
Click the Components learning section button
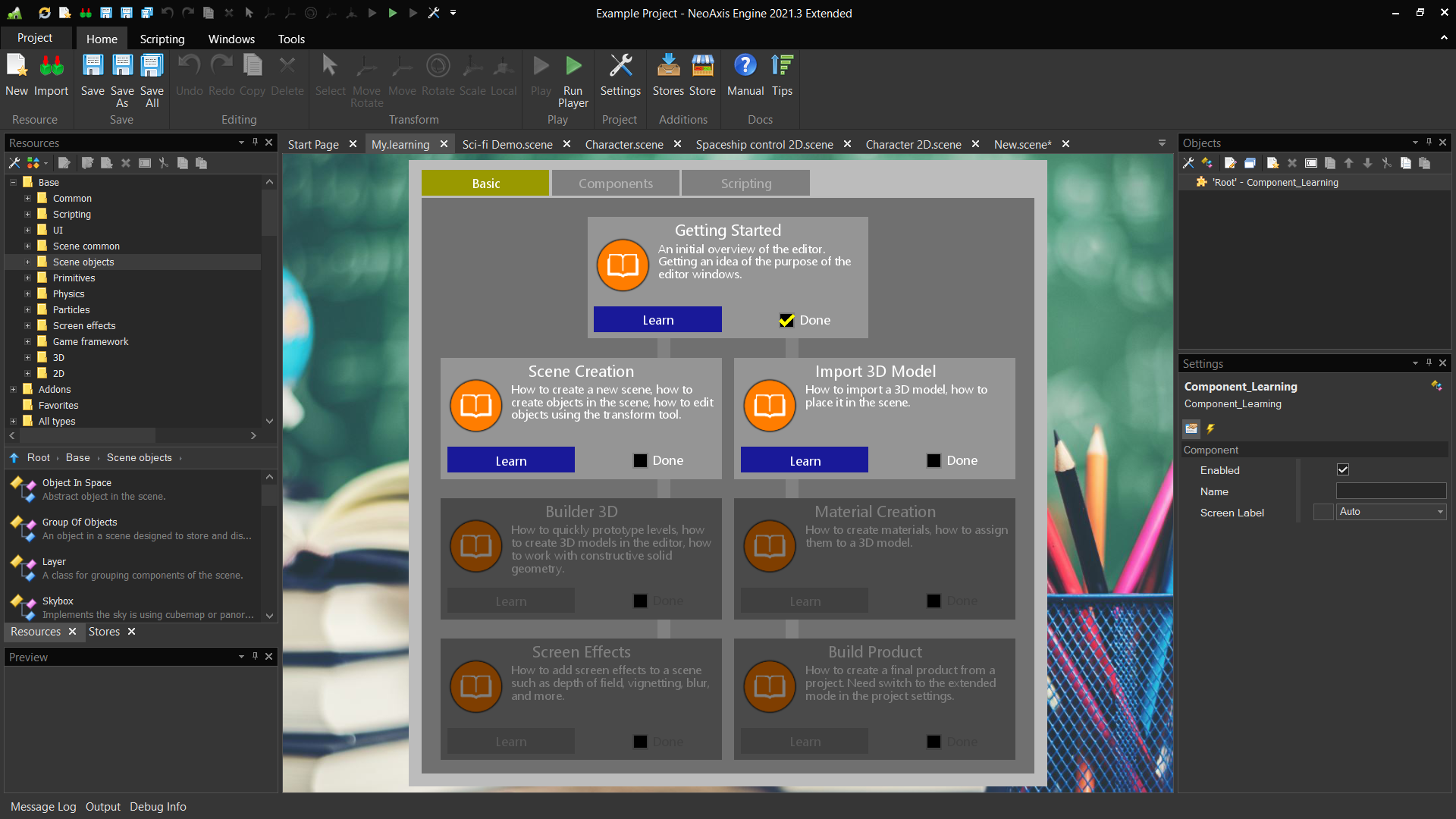(x=615, y=184)
